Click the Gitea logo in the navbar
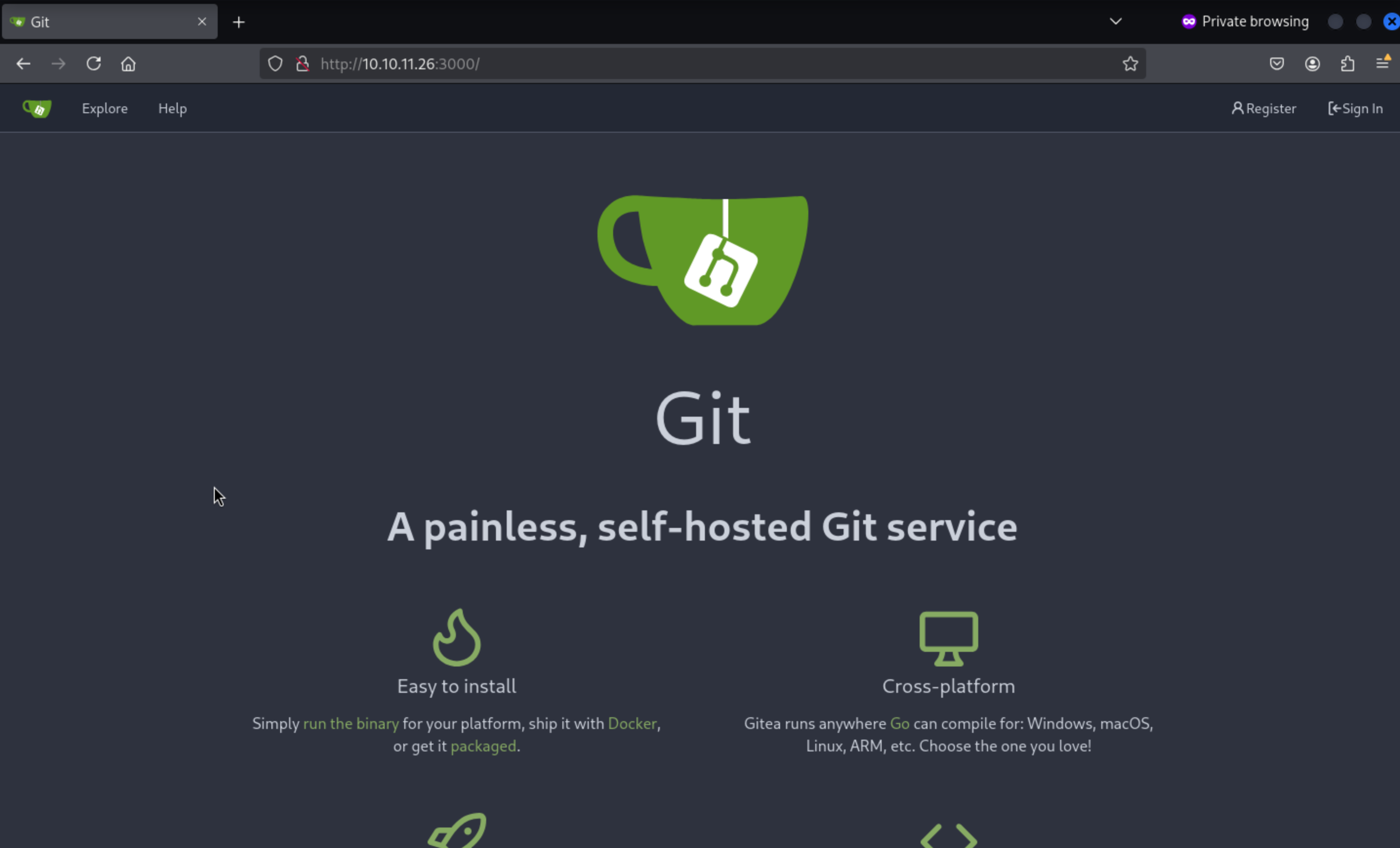Screen dimensions: 1400x848 (37, 108)
